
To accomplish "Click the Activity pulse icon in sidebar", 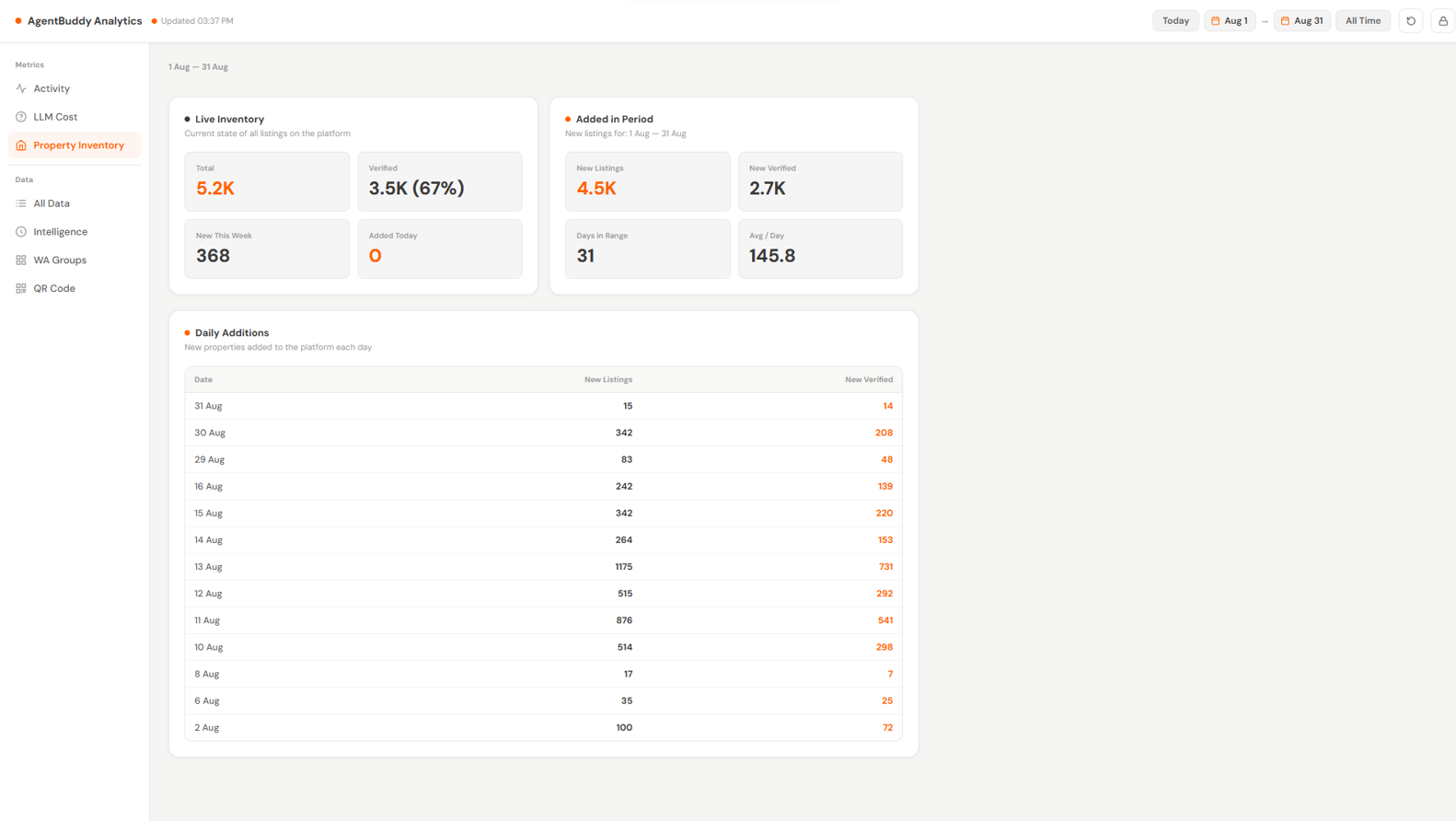I will tap(21, 88).
